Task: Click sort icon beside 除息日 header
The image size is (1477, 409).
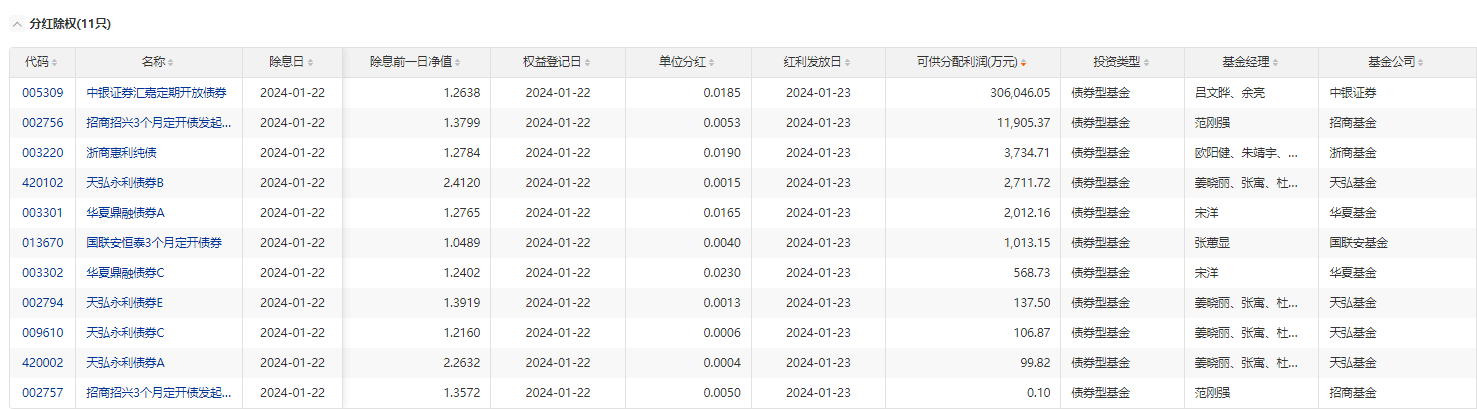Action: point(310,62)
